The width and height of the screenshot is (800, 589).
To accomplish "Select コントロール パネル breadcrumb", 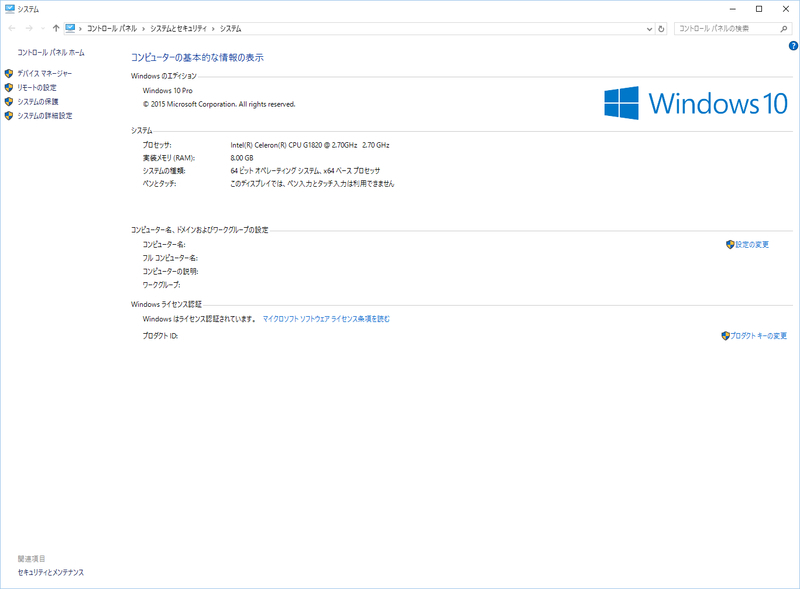I will point(112,29).
